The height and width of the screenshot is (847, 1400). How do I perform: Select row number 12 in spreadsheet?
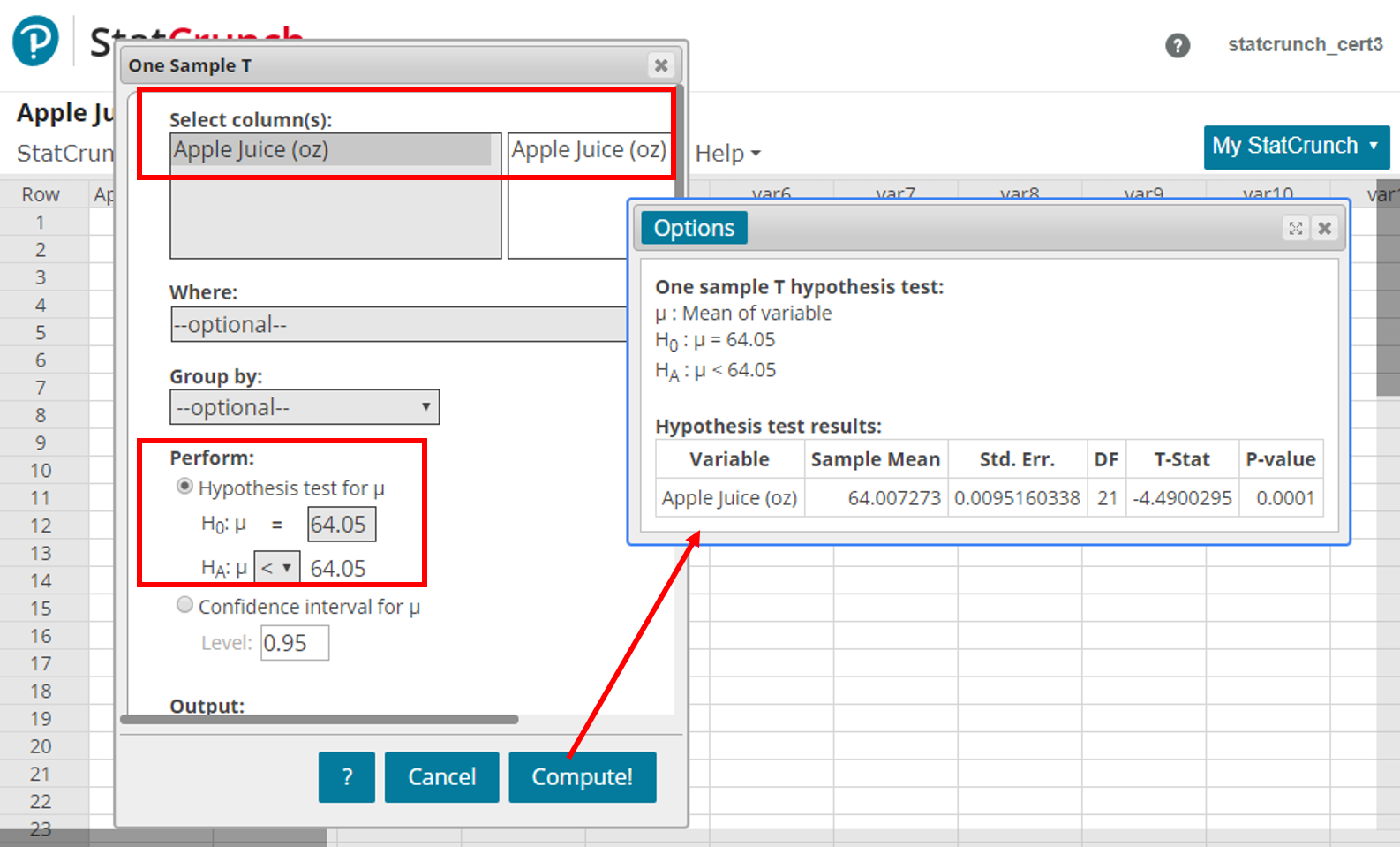click(x=41, y=526)
